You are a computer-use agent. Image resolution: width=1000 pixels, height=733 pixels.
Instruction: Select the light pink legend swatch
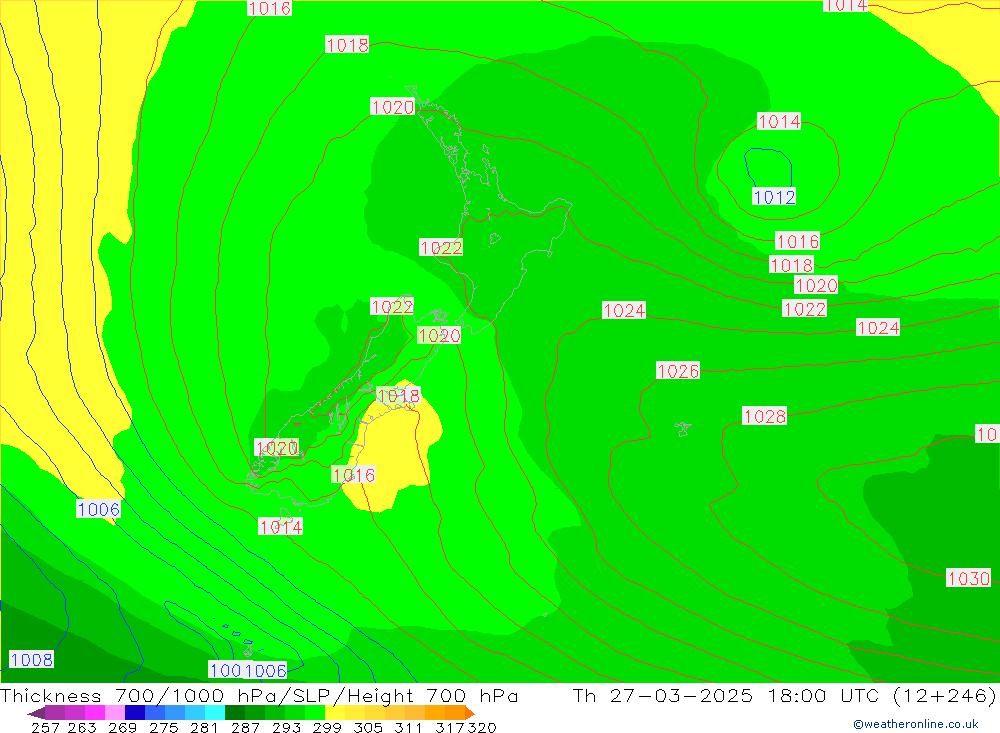[115, 713]
